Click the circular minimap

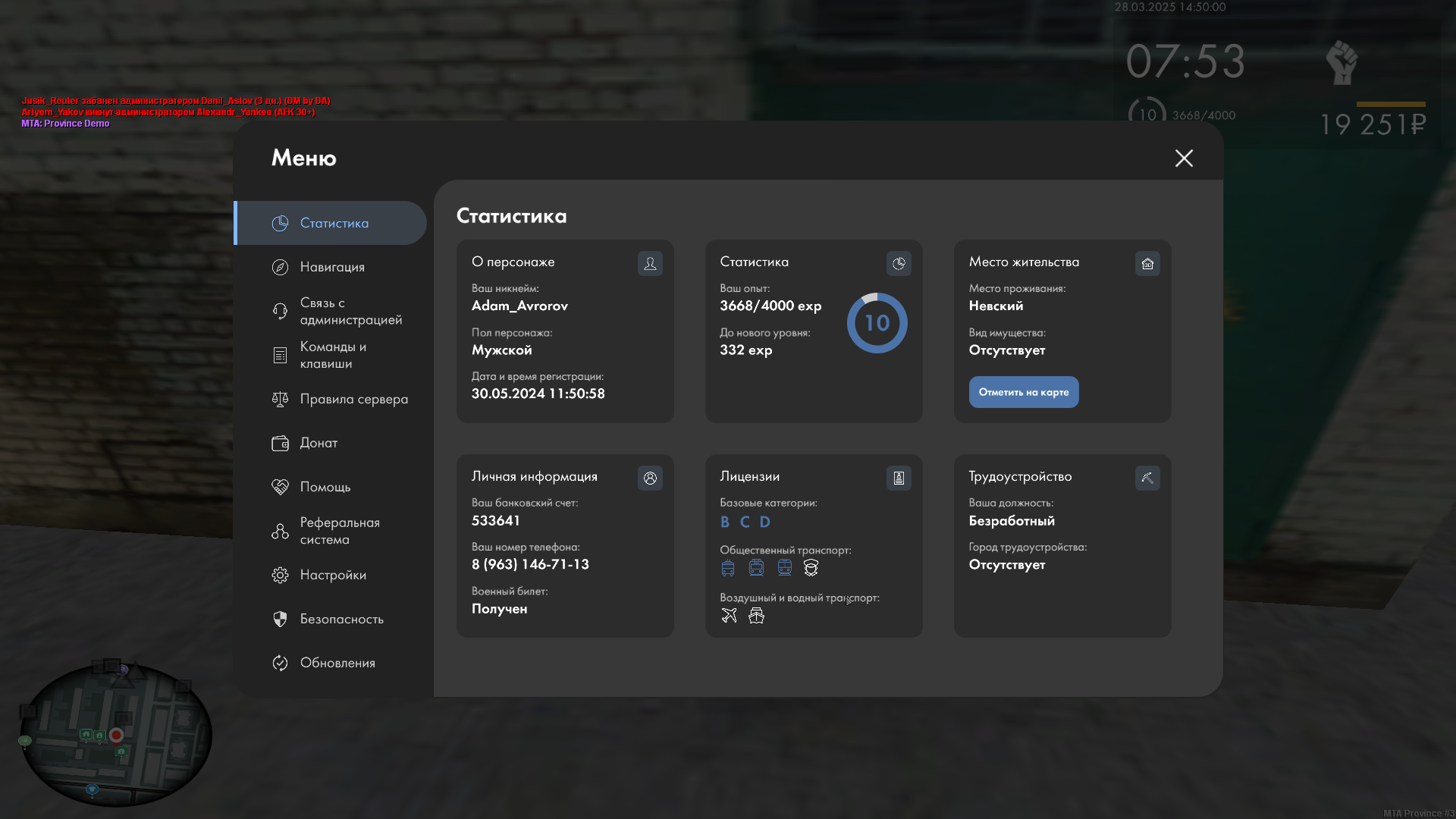(115, 734)
